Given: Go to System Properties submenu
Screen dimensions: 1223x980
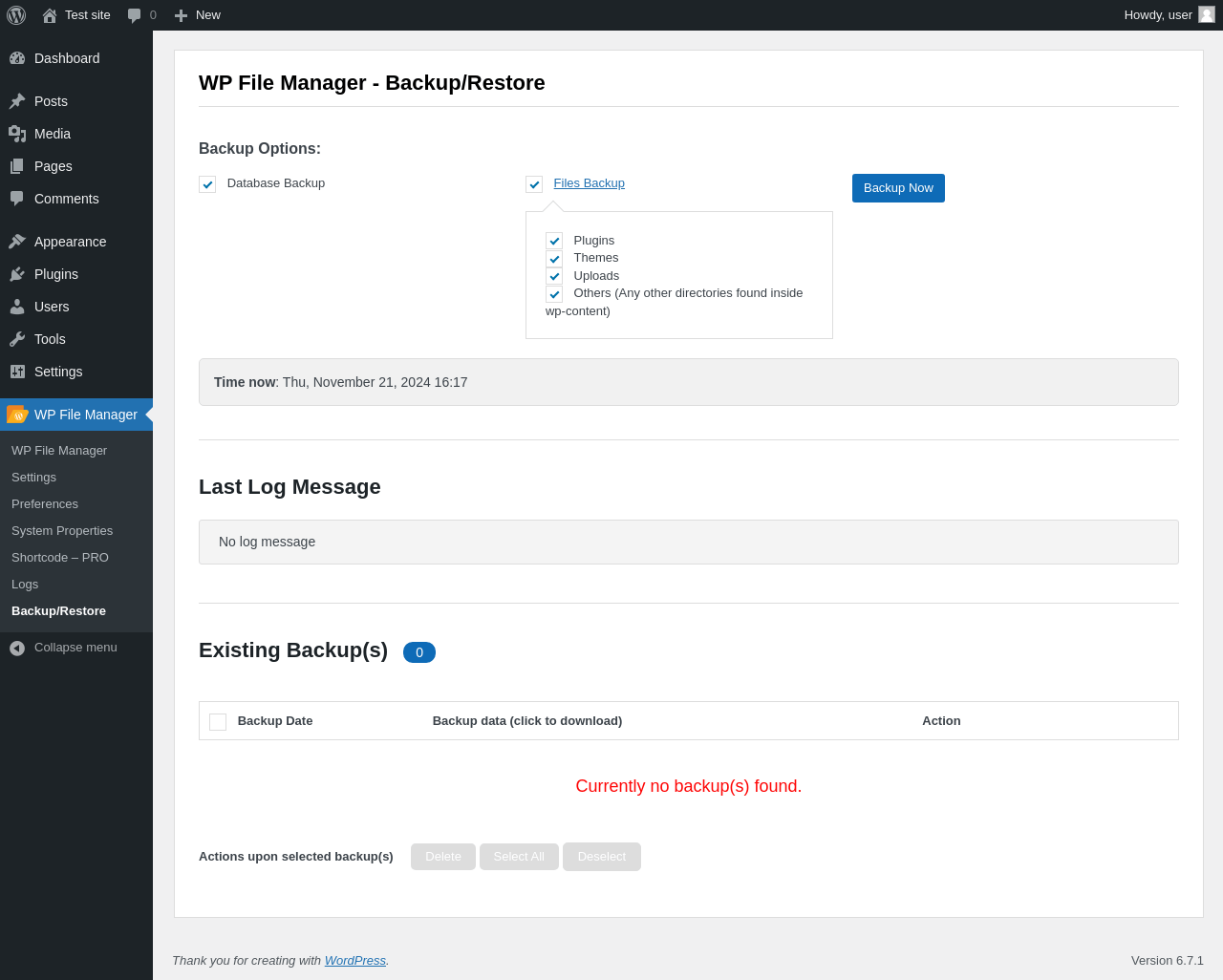Looking at the screenshot, I should 62,531.
